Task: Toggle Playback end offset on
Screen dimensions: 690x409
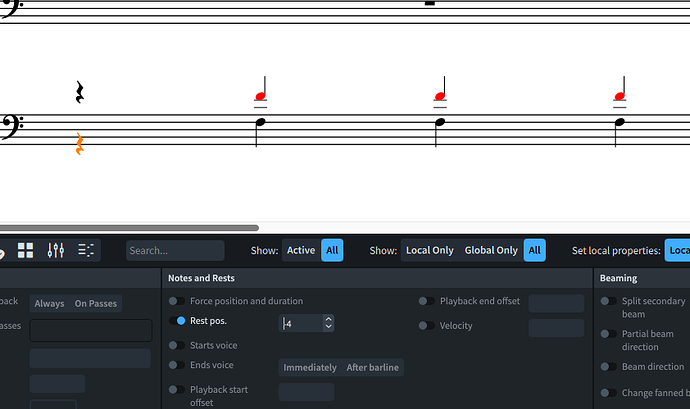Action: (427, 301)
